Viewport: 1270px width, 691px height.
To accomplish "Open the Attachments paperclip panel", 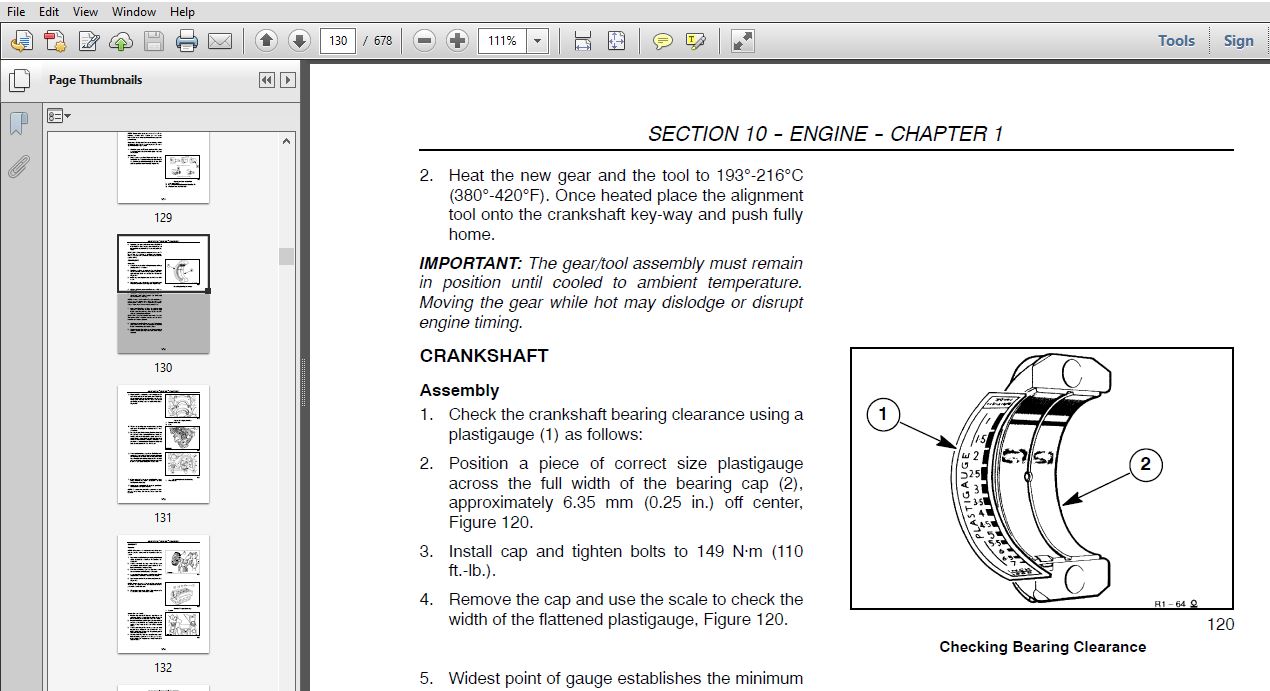I will [x=19, y=165].
